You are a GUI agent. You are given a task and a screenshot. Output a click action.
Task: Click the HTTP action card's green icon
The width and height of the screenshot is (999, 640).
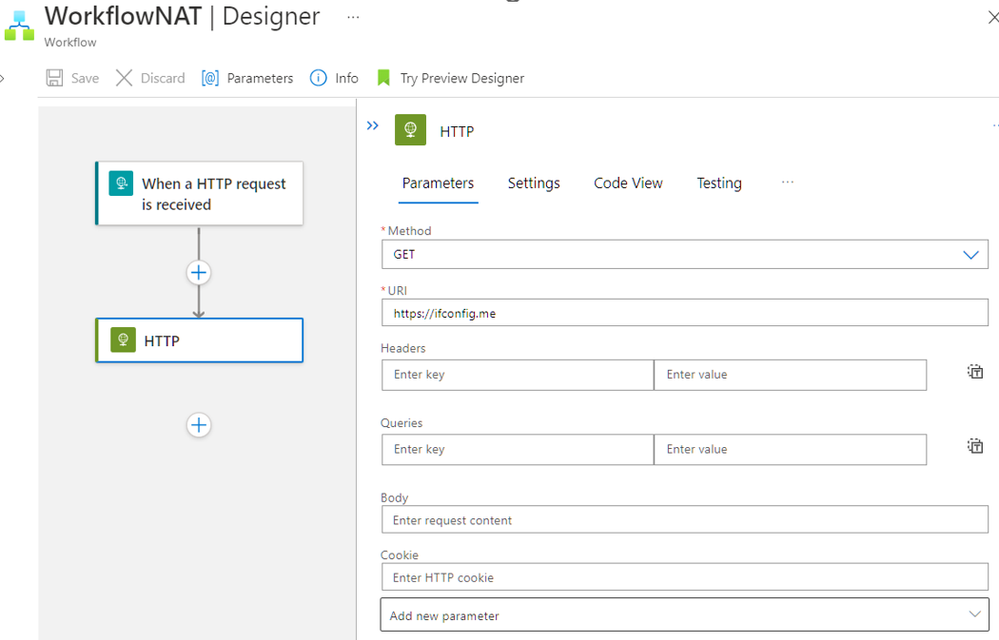coord(123,339)
